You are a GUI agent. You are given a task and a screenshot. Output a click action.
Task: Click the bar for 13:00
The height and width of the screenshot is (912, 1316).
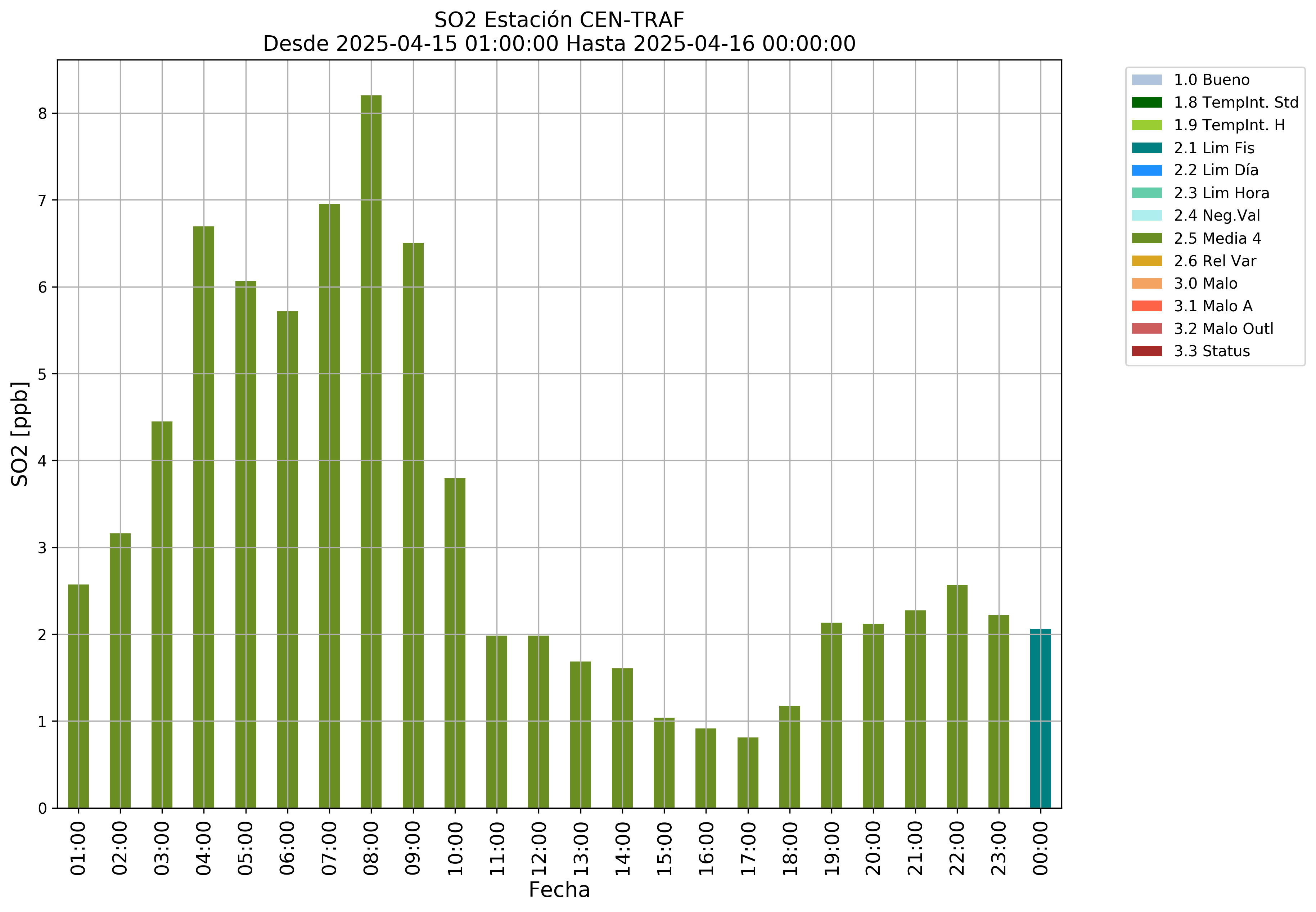581,735
